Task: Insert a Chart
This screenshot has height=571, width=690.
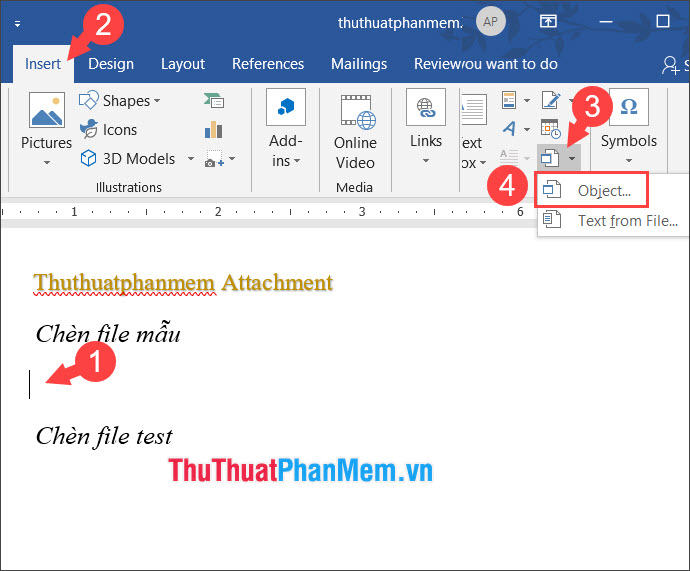Action: point(214,129)
